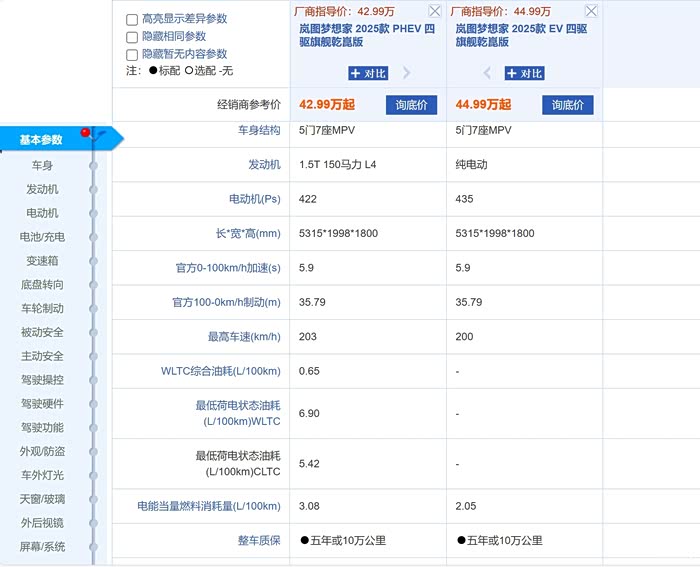Go to 变速箱 section
The image size is (700, 567).
[42, 261]
